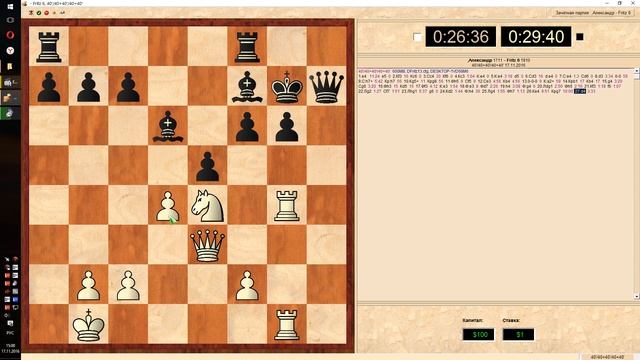
Task: Select the white rook on g4
Action: pyautogui.click(x=287, y=206)
